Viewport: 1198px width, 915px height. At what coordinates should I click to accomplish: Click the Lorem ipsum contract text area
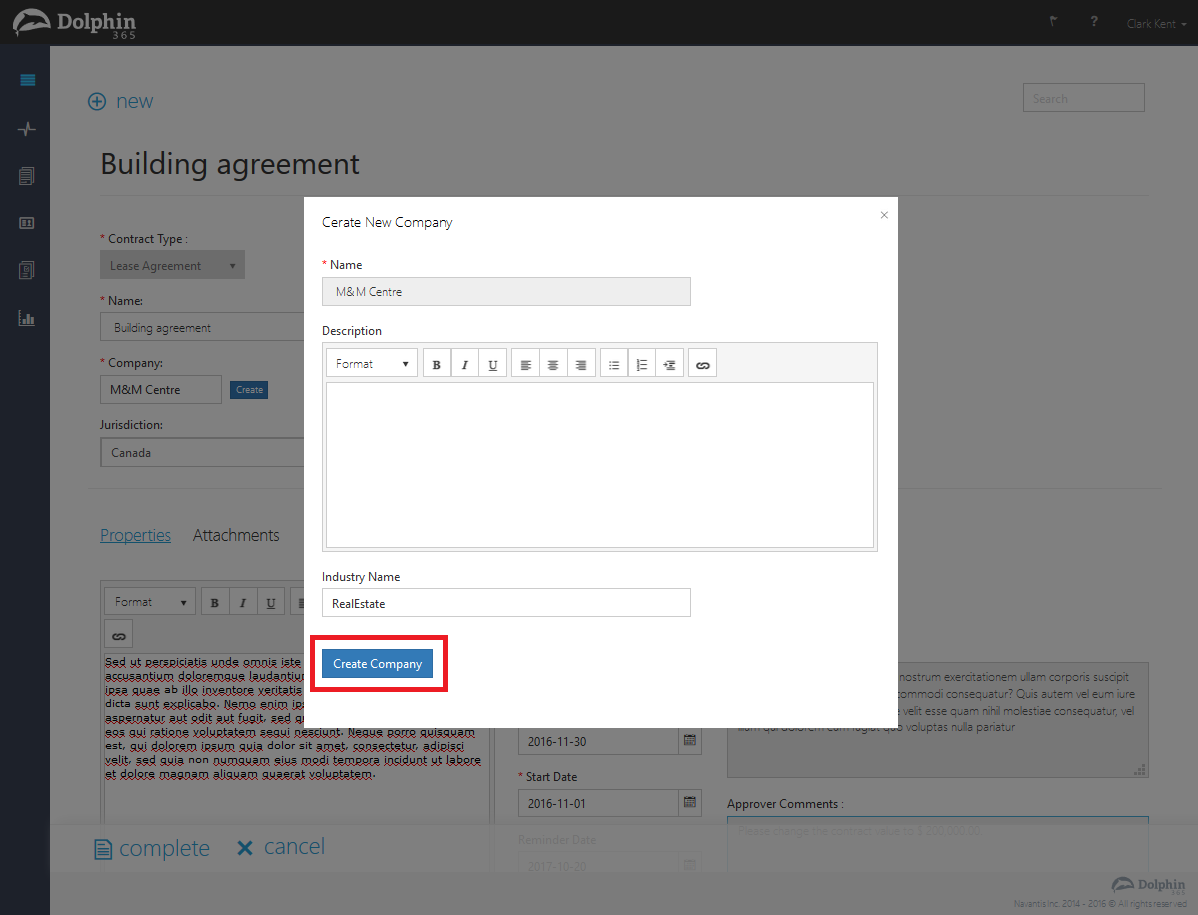[x=296, y=737]
